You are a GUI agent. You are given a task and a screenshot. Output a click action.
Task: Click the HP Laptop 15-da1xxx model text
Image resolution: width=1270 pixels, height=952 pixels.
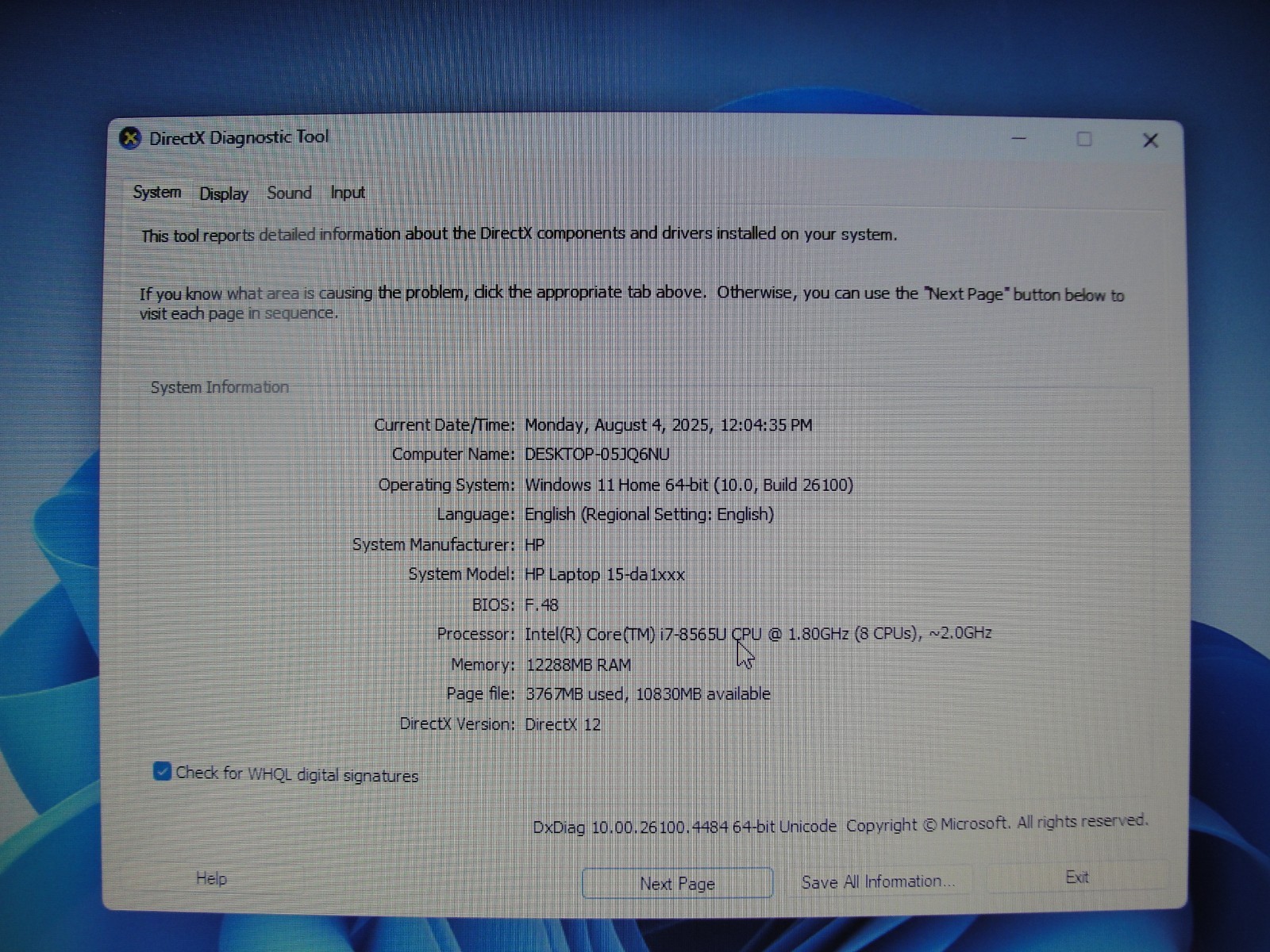click(605, 574)
